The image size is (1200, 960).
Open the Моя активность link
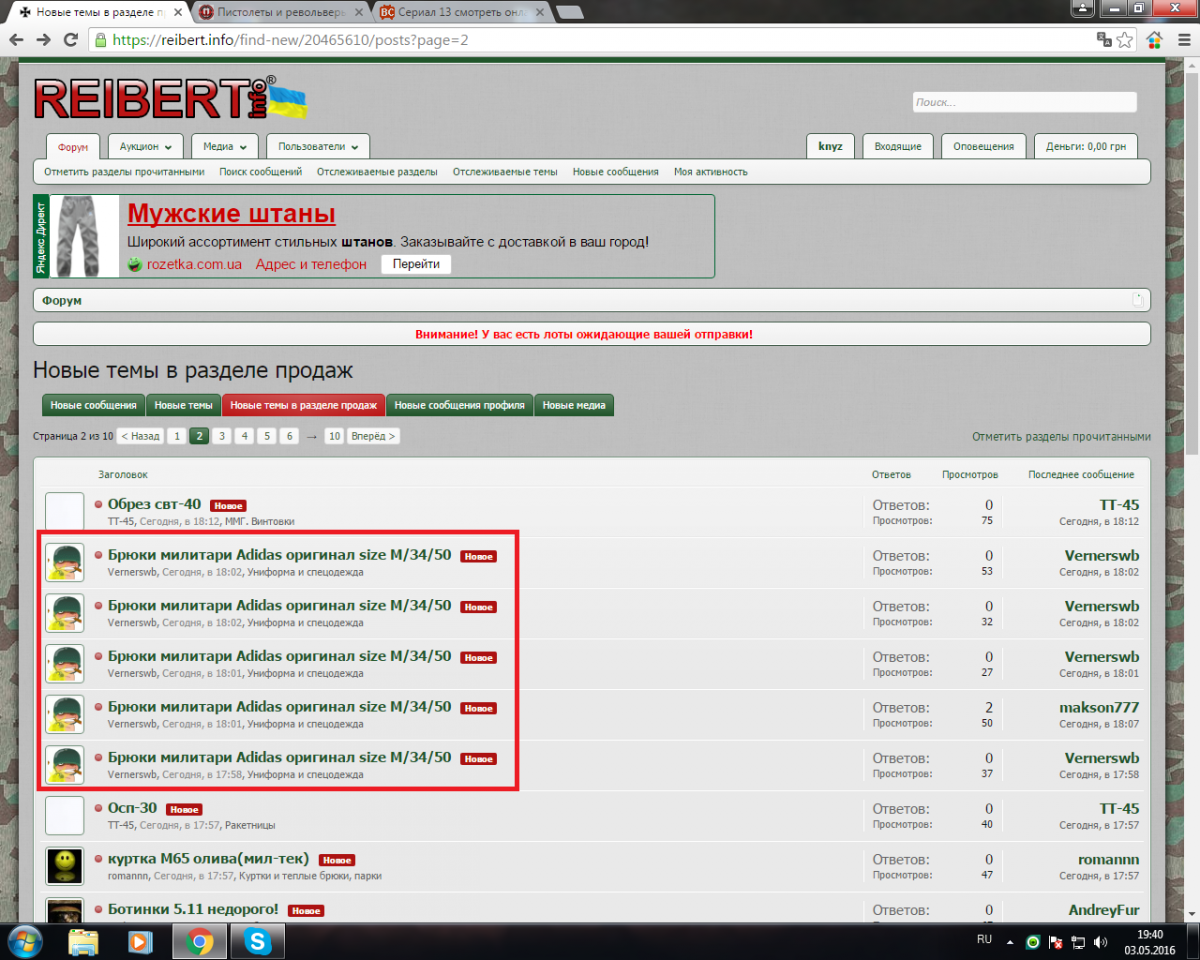tap(711, 172)
